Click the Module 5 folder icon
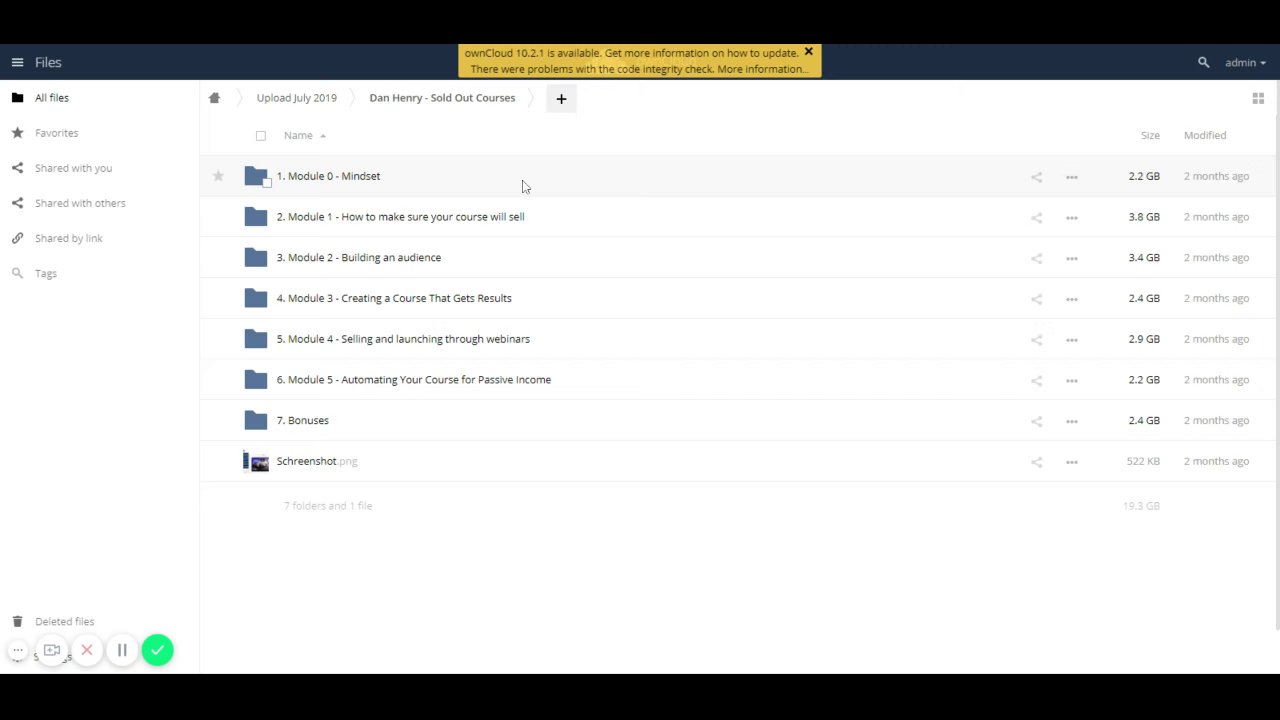Image resolution: width=1280 pixels, height=720 pixels. (x=256, y=380)
